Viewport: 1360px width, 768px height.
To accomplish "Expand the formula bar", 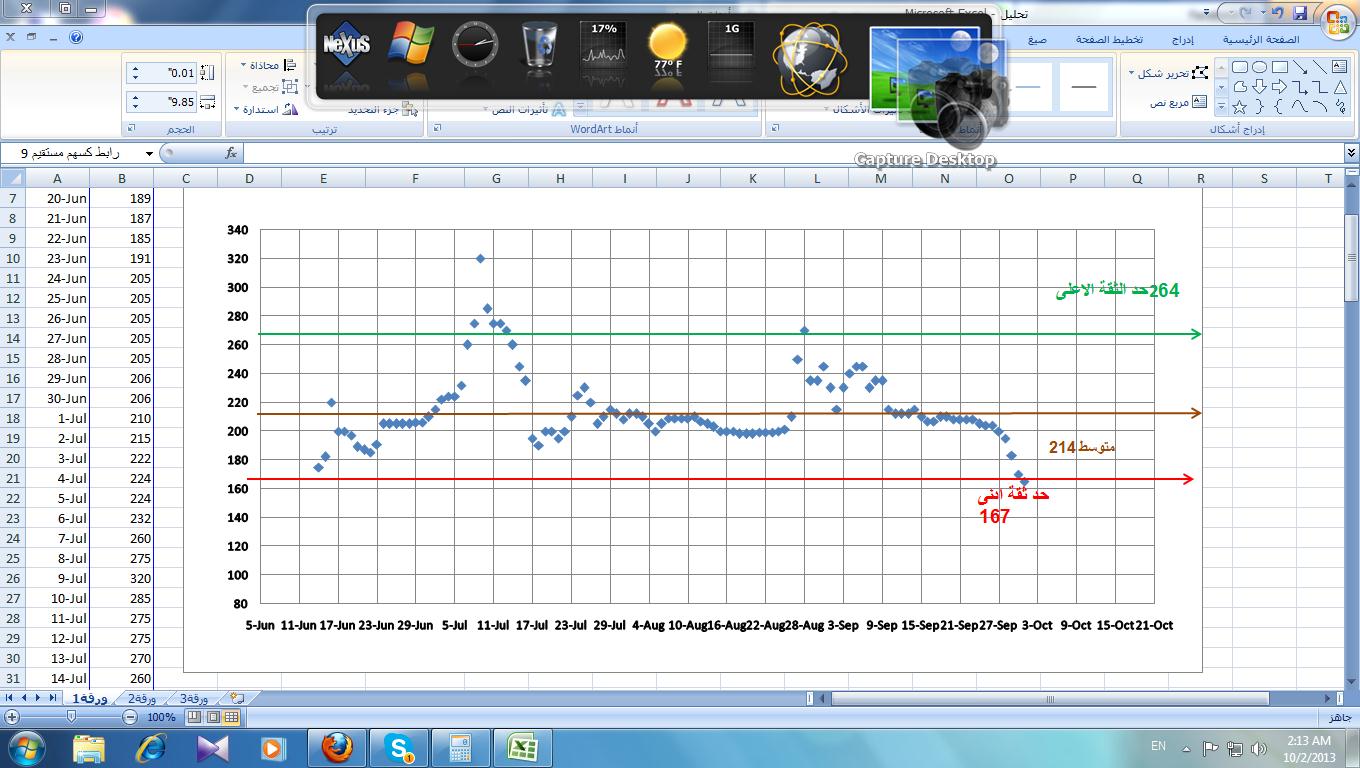I will (x=1352, y=153).
